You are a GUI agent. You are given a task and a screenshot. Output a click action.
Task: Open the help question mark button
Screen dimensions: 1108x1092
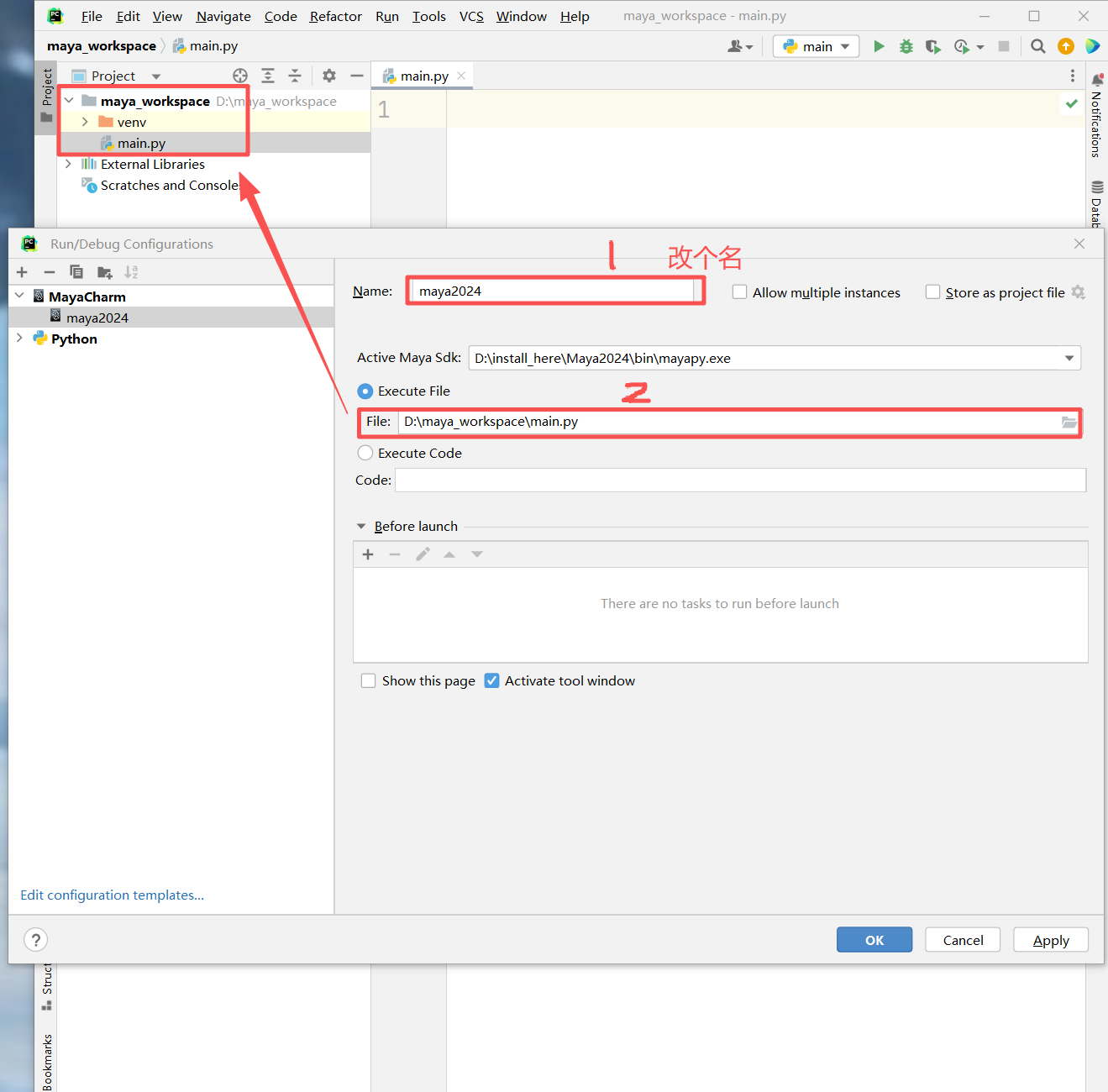click(x=35, y=939)
